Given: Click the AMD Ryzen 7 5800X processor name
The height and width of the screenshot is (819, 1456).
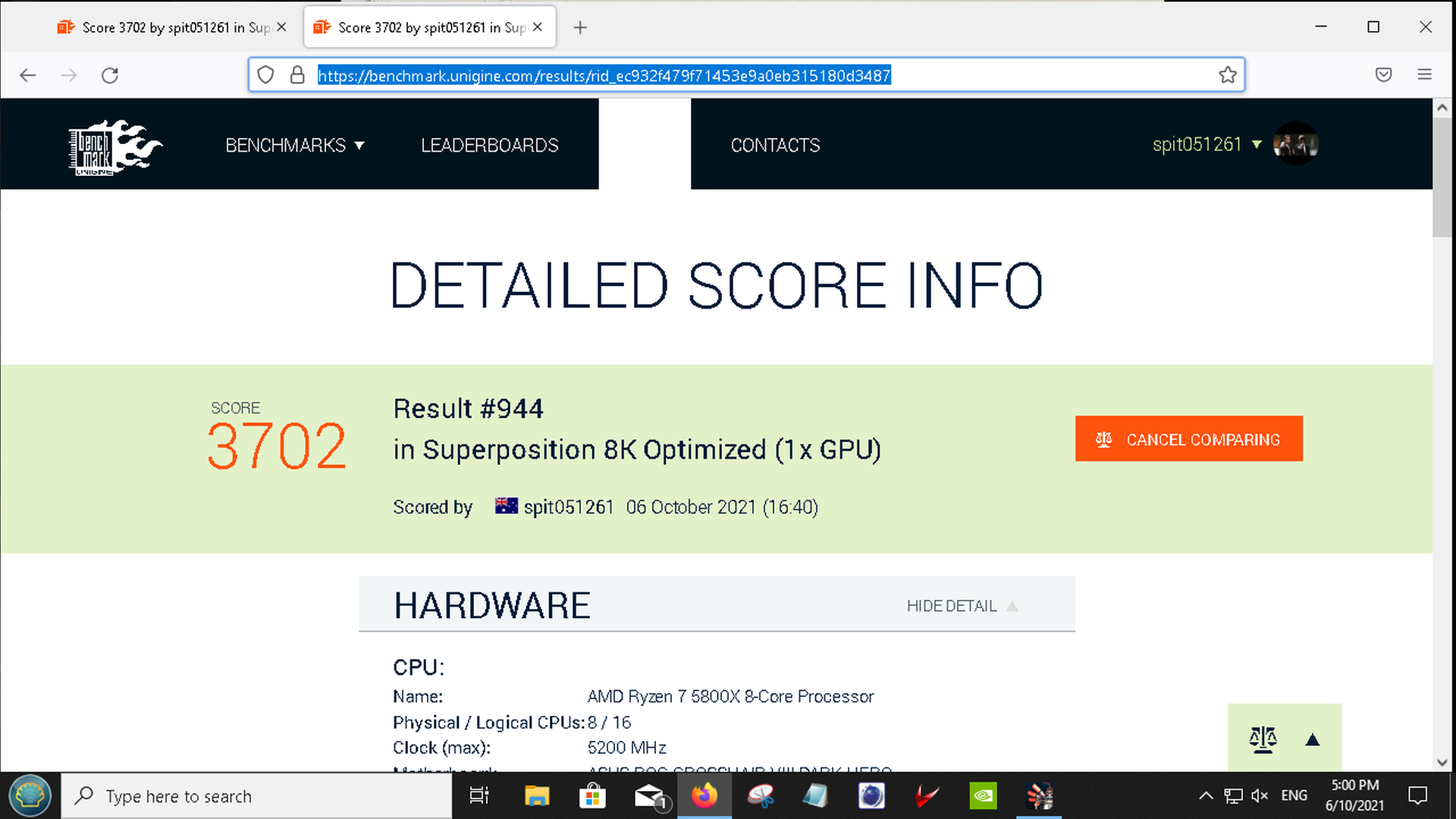Looking at the screenshot, I should pos(730,697).
